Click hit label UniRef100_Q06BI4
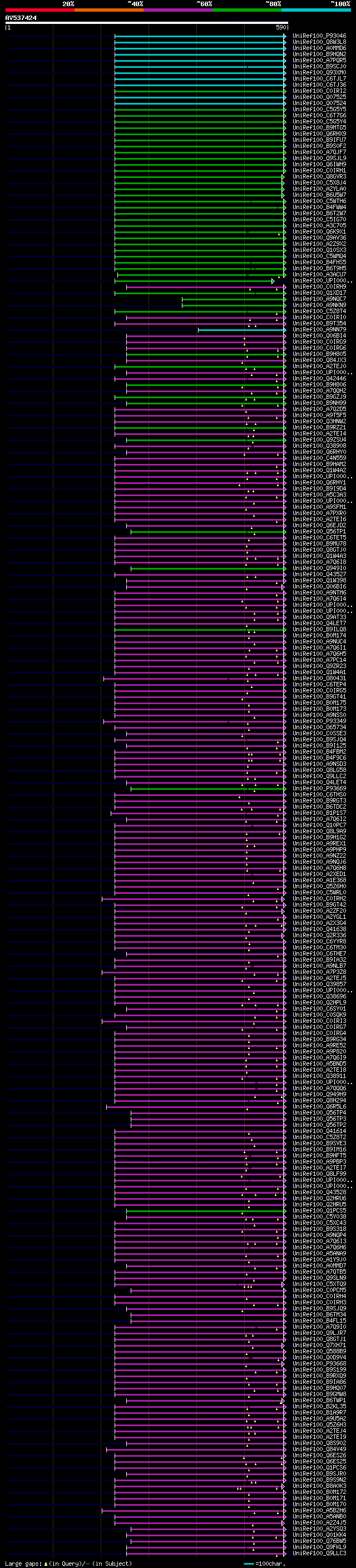Image resolution: width=356 pixels, height=1568 pixels. [x=319, y=335]
